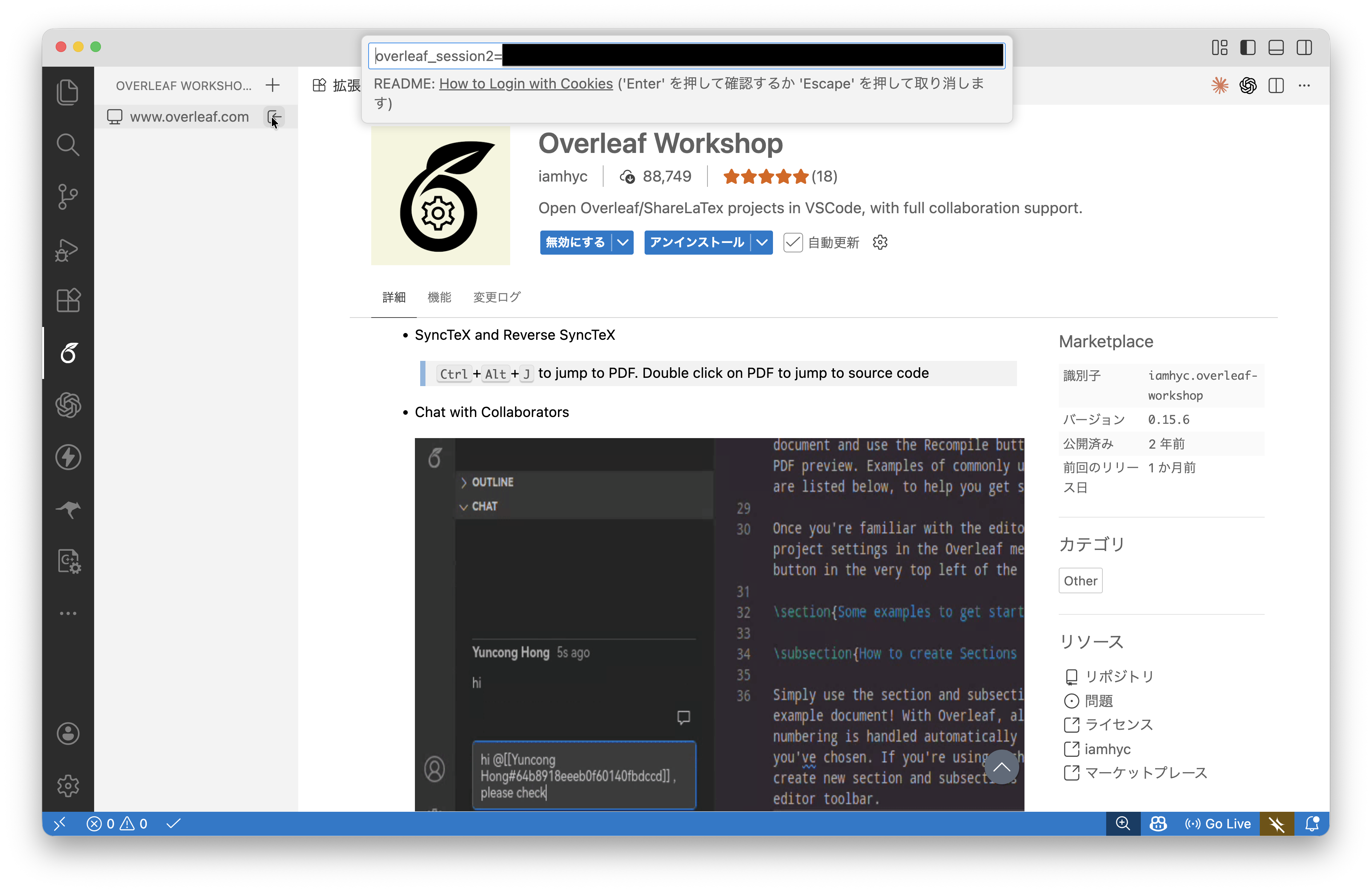Image resolution: width=1372 pixels, height=892 pixels.
Task: Open the アンインストール dropdown arrow
Action: tap(762, 242)
